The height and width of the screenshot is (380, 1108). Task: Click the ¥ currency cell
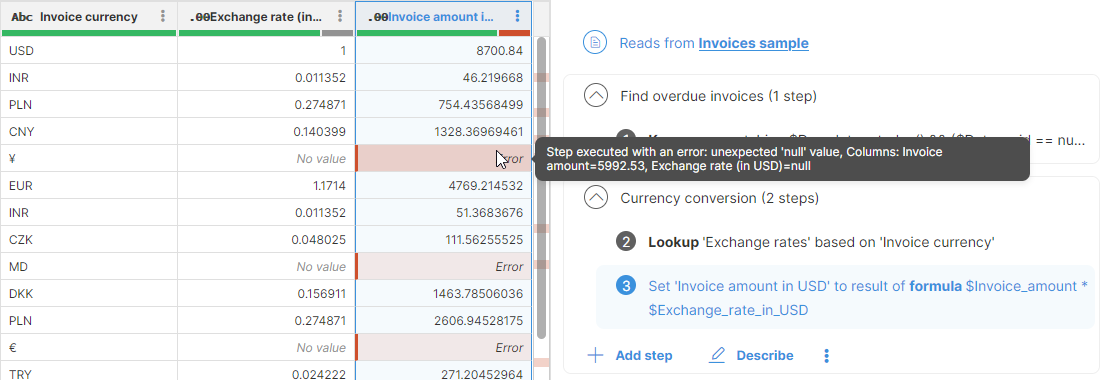89,159
